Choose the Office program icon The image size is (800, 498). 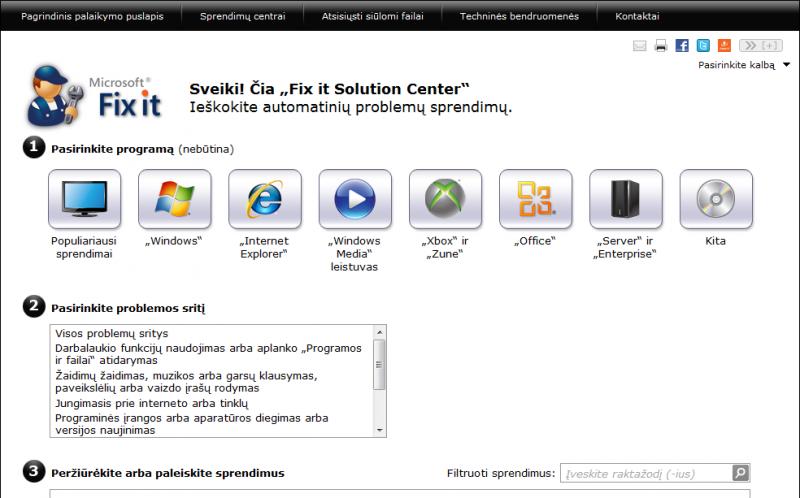pos(536,199)
